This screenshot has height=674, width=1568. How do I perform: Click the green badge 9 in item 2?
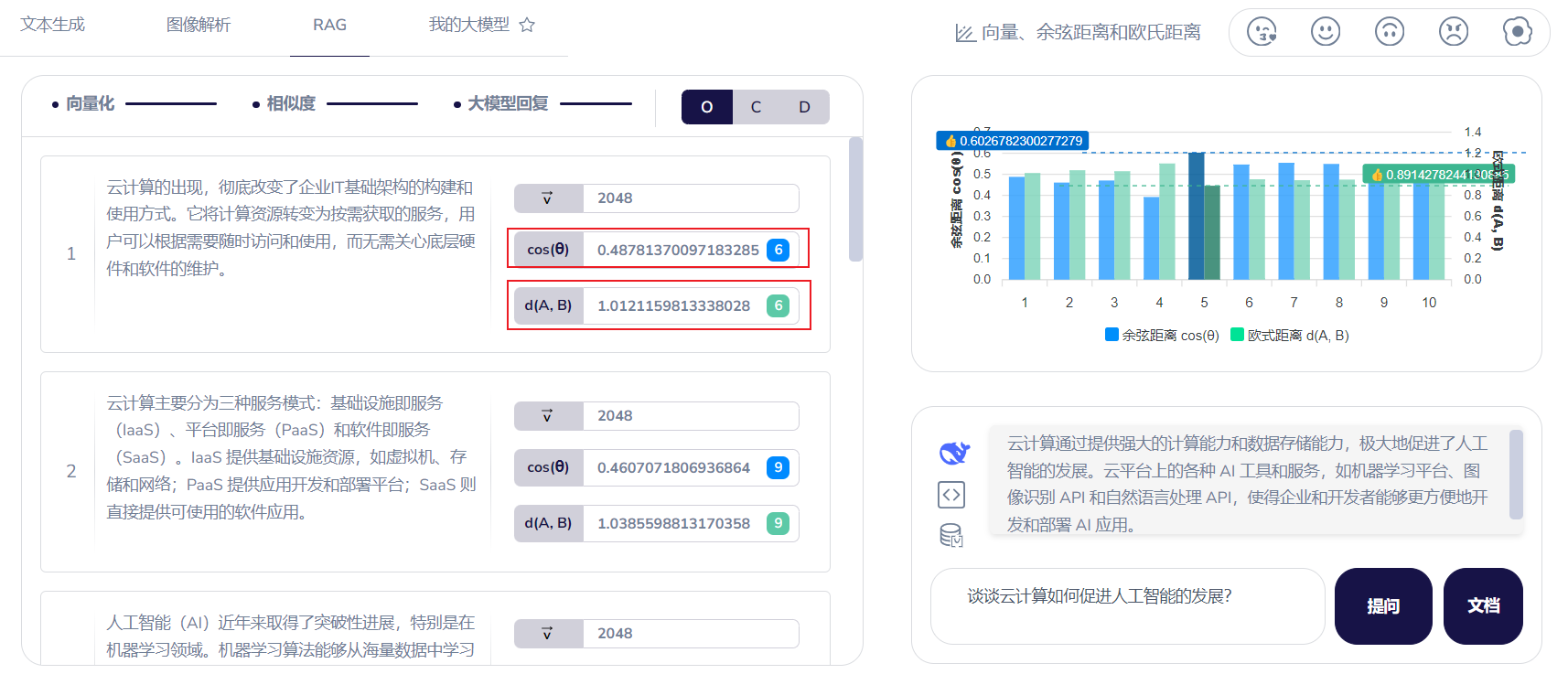tap(778, 523)
